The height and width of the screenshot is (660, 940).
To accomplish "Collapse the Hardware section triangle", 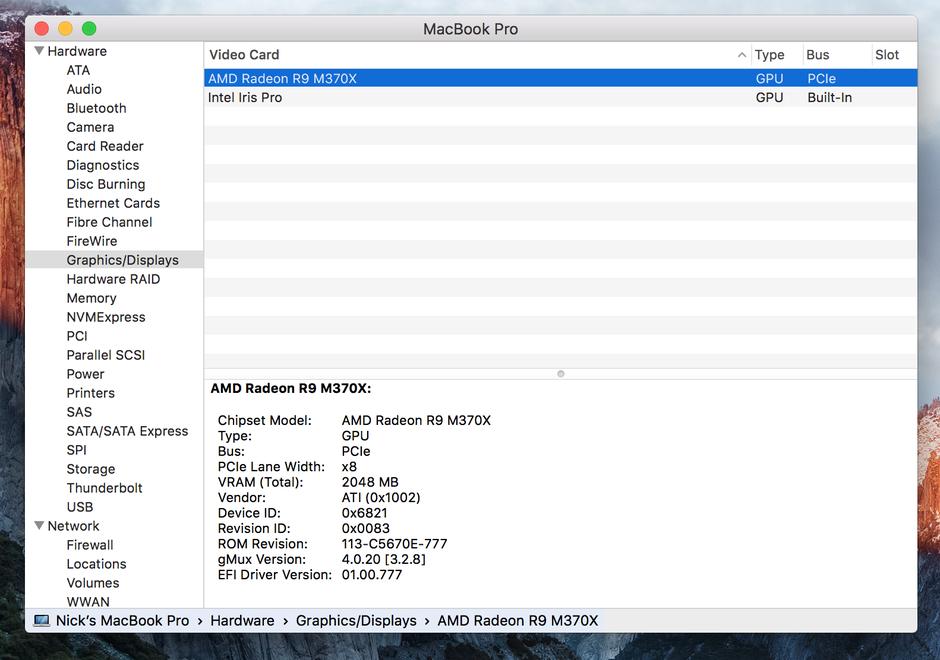I will [x=40, y=51].
